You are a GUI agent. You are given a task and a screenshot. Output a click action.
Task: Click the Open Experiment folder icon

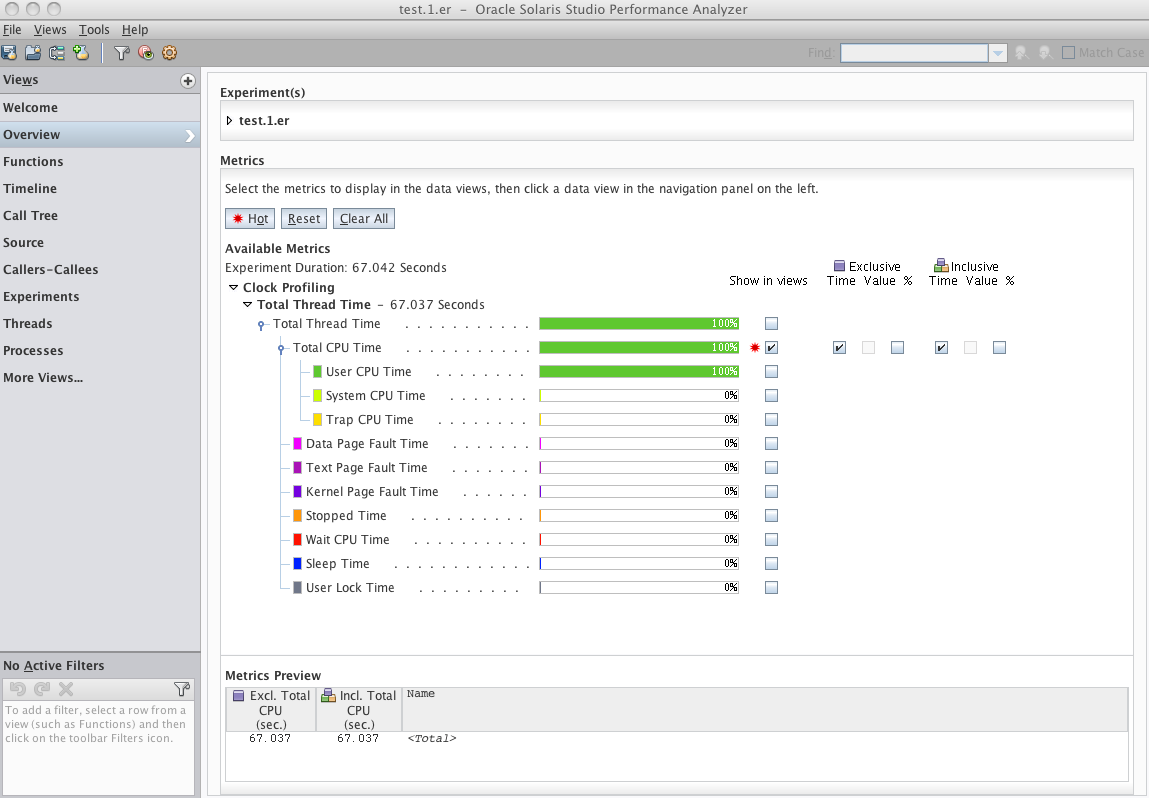click(33, 53)
